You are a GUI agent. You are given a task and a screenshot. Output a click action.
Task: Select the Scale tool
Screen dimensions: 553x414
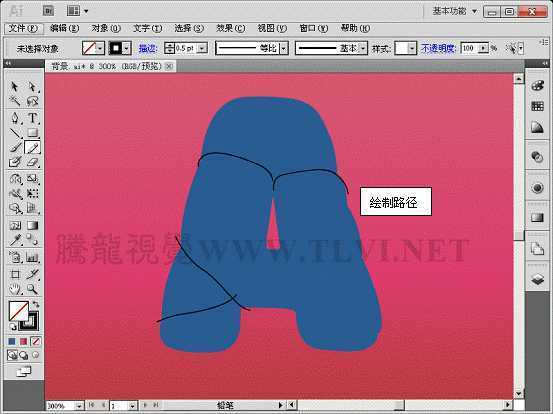click(32, 179)
